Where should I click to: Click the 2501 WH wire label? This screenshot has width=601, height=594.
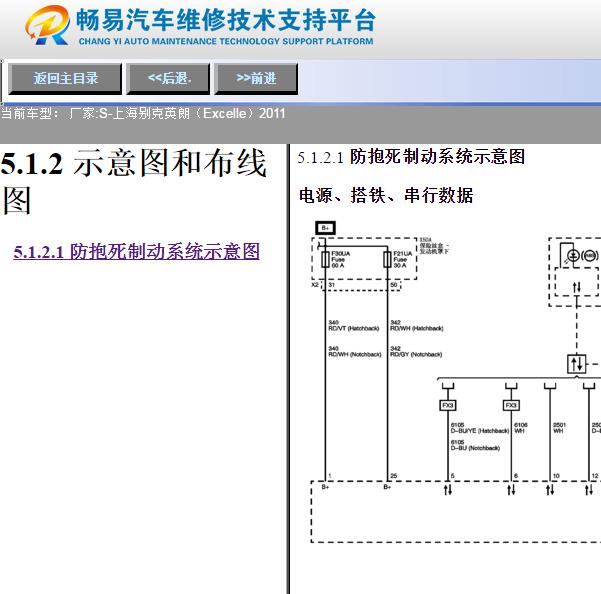pyautogui.click(x=559, y=428)
